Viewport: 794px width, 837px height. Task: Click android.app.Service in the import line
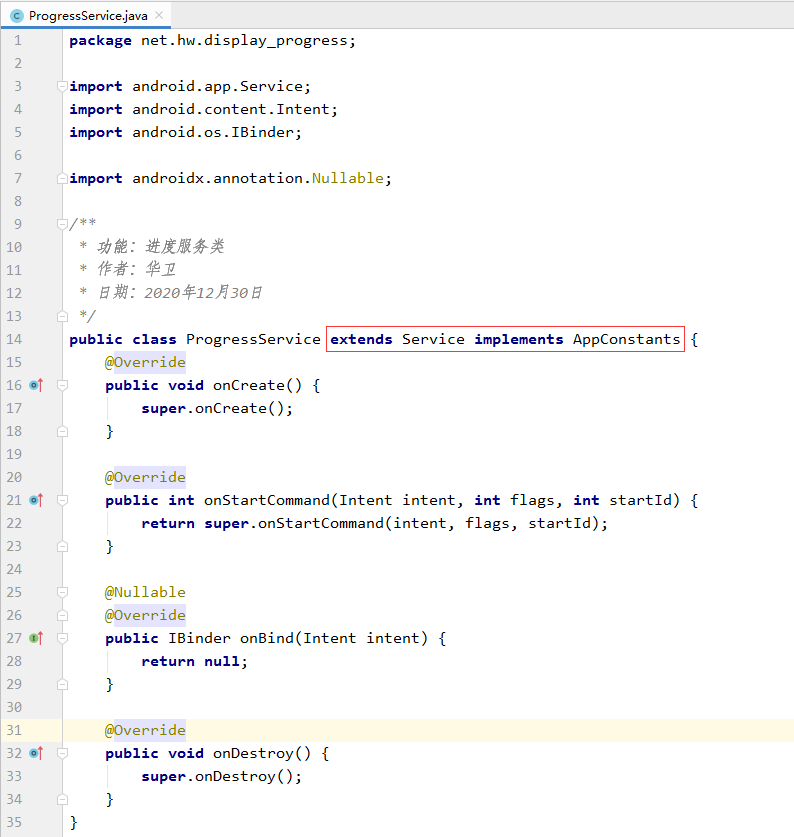(217, 86)
